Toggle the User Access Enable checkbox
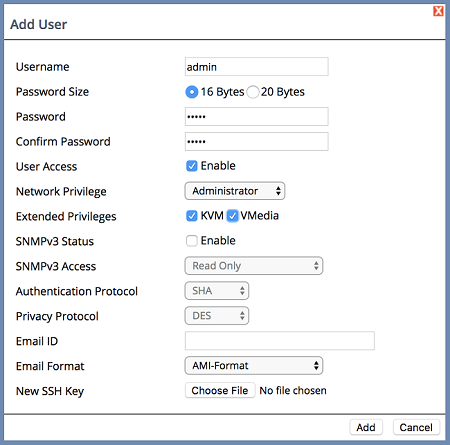The width and height of the screenshot is (450, 445). point(192,166)
